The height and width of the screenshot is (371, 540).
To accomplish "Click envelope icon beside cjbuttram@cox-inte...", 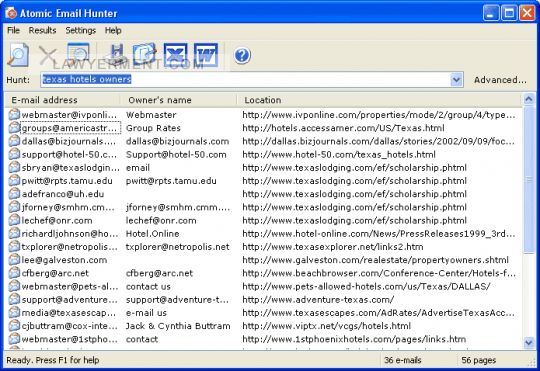I will pos(14,326).
